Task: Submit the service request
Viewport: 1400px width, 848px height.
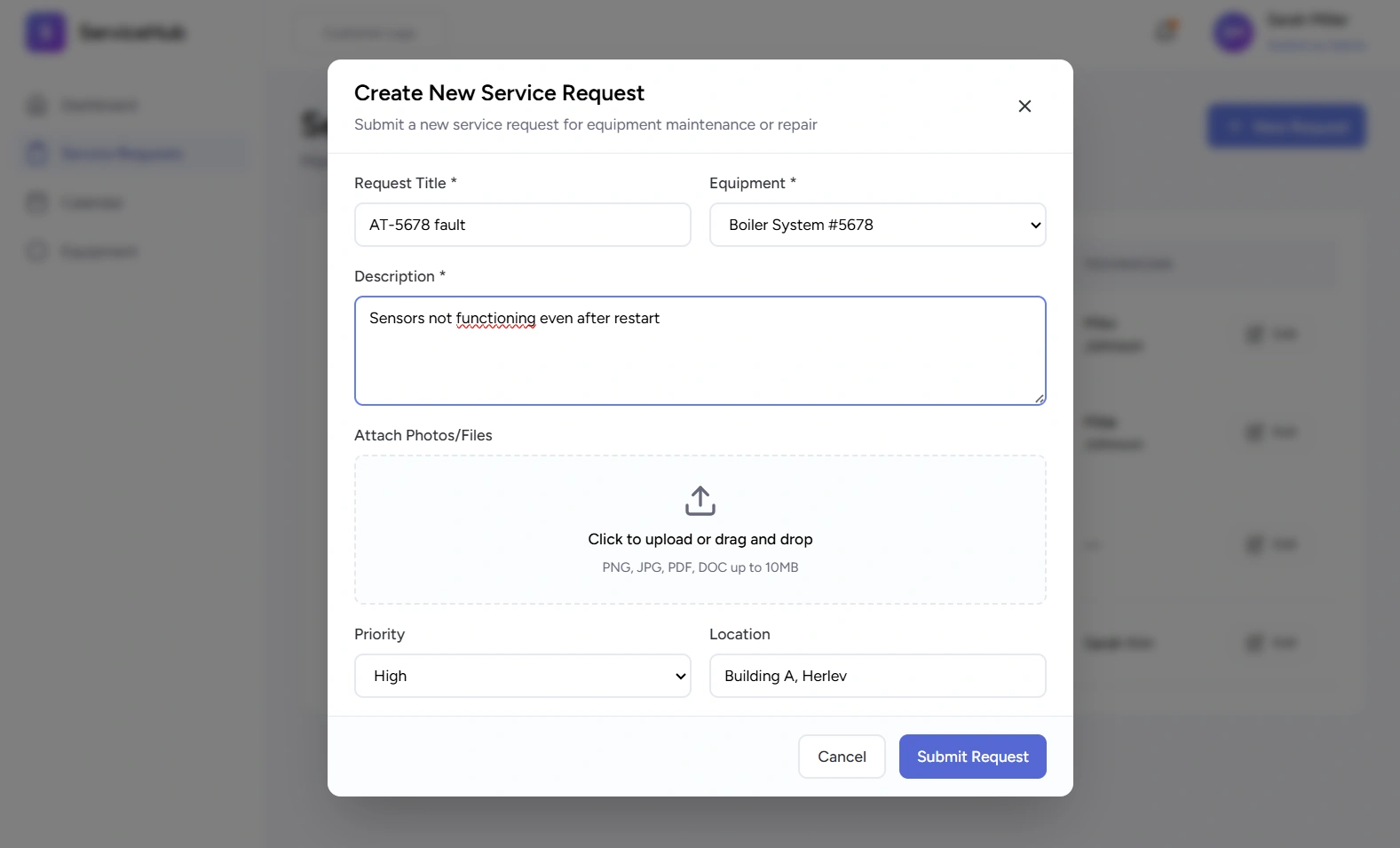Action: [x=972, y=757]
